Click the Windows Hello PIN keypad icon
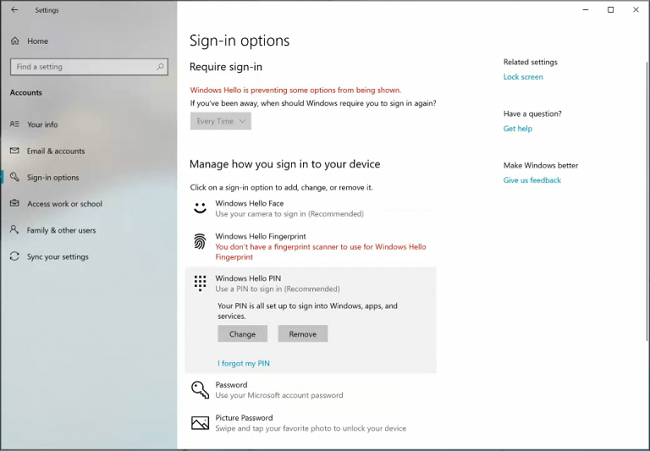 200,283
